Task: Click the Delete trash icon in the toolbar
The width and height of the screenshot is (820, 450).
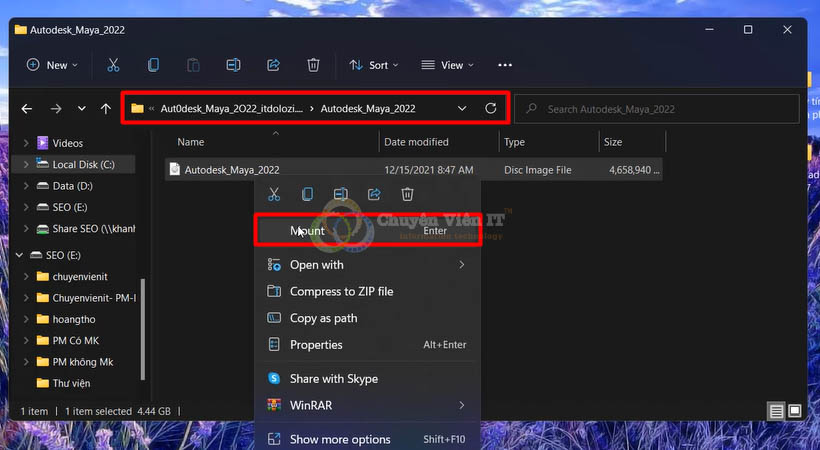Action: tap(313, 65)
